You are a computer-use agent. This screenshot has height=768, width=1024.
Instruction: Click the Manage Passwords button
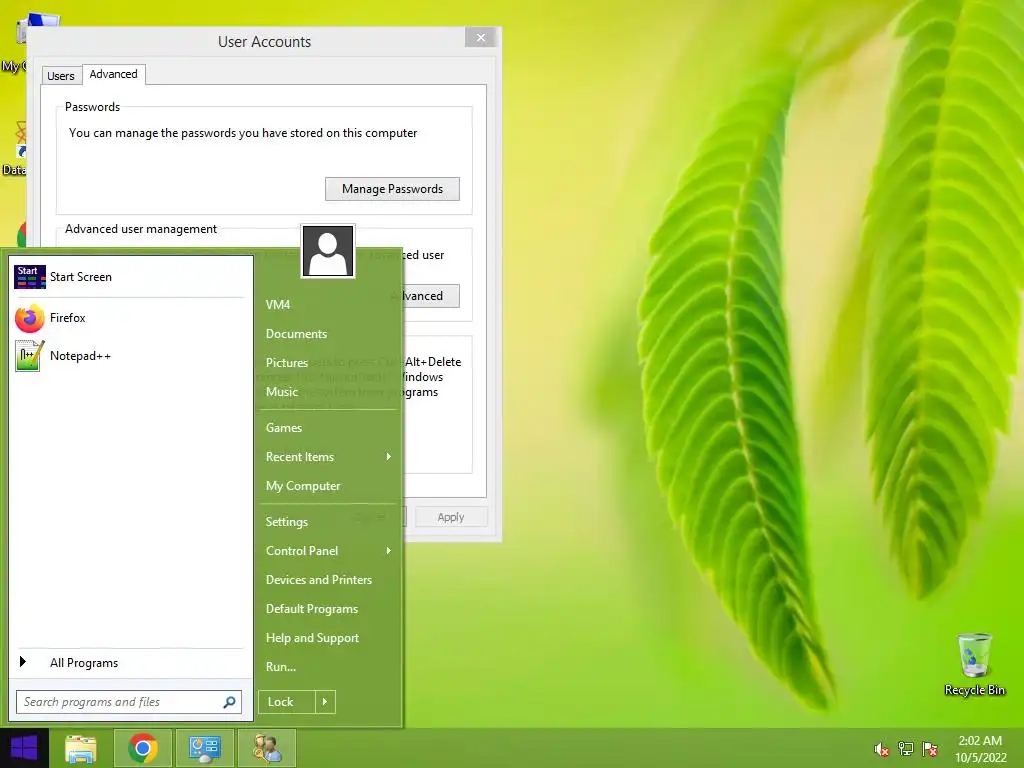(392, 189)
